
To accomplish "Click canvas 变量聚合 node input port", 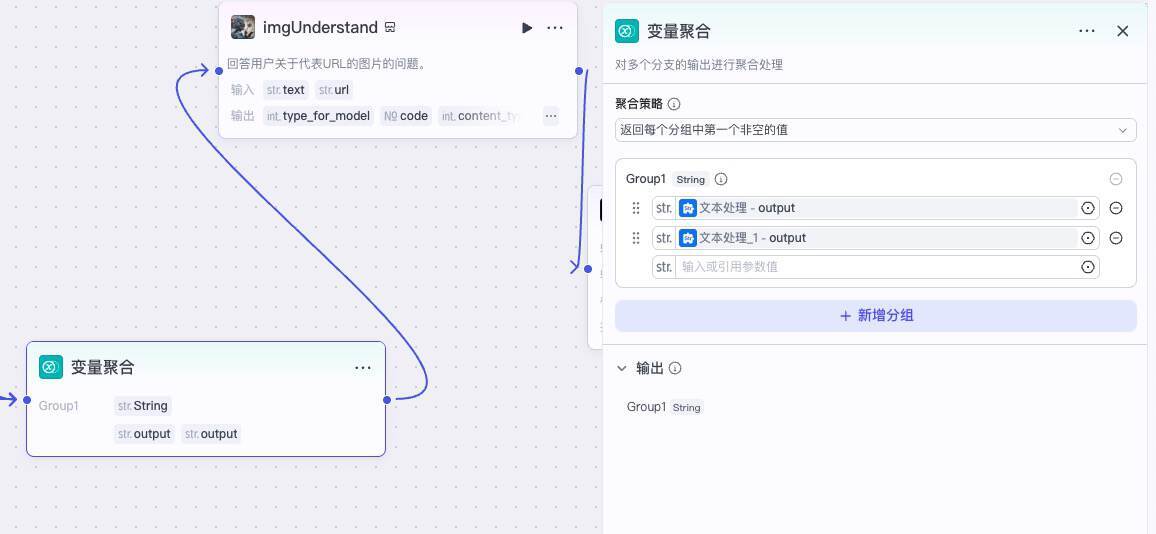I will point(27,400).
